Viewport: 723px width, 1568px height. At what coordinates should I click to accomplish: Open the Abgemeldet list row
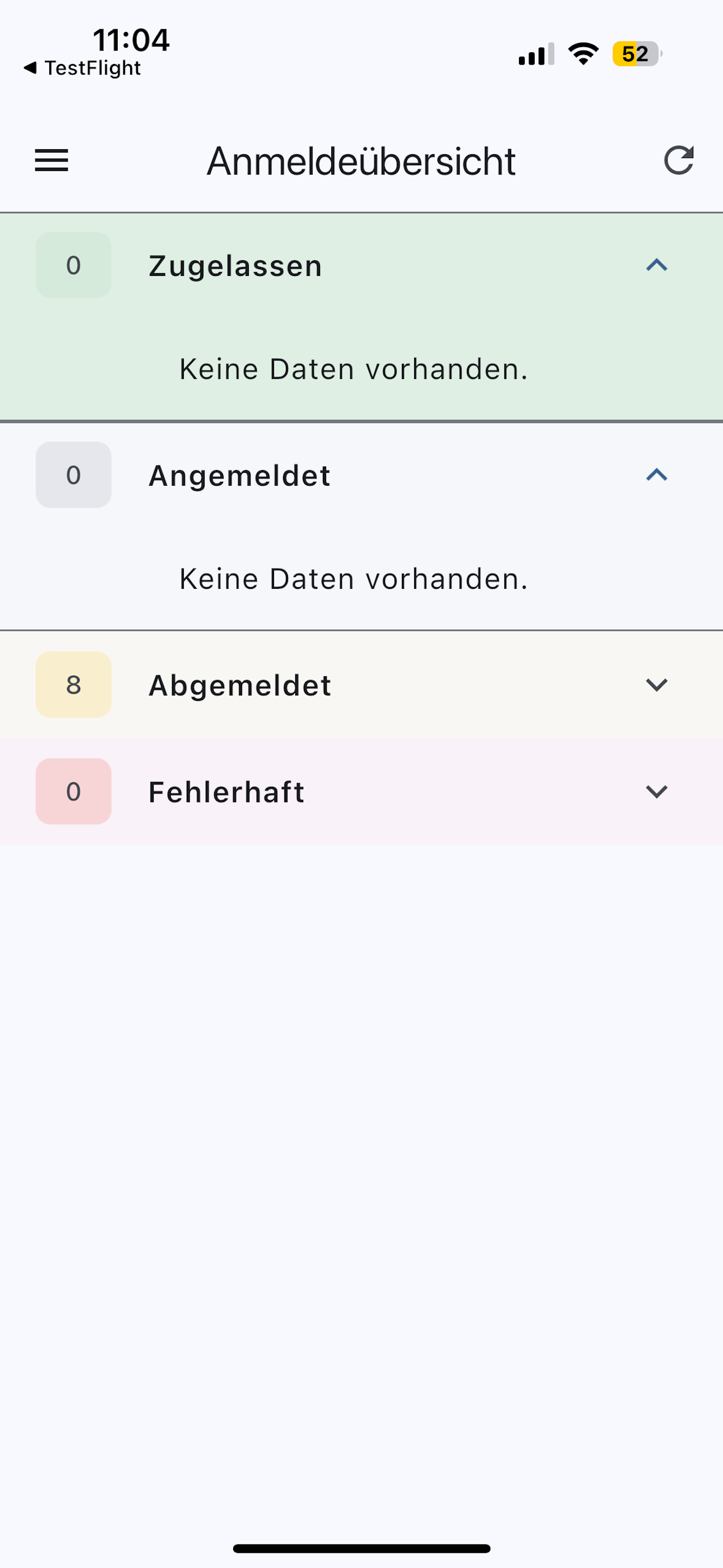coord(361,685)
